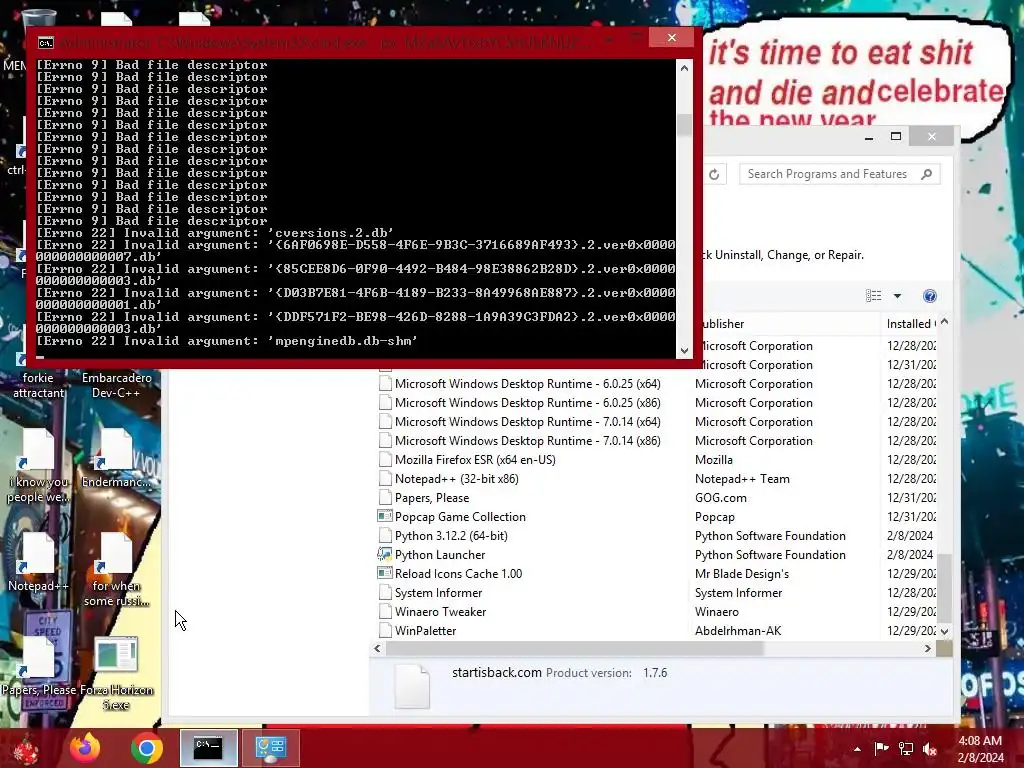
Task: Close the Command Prompt window
Action: (672, 38)
